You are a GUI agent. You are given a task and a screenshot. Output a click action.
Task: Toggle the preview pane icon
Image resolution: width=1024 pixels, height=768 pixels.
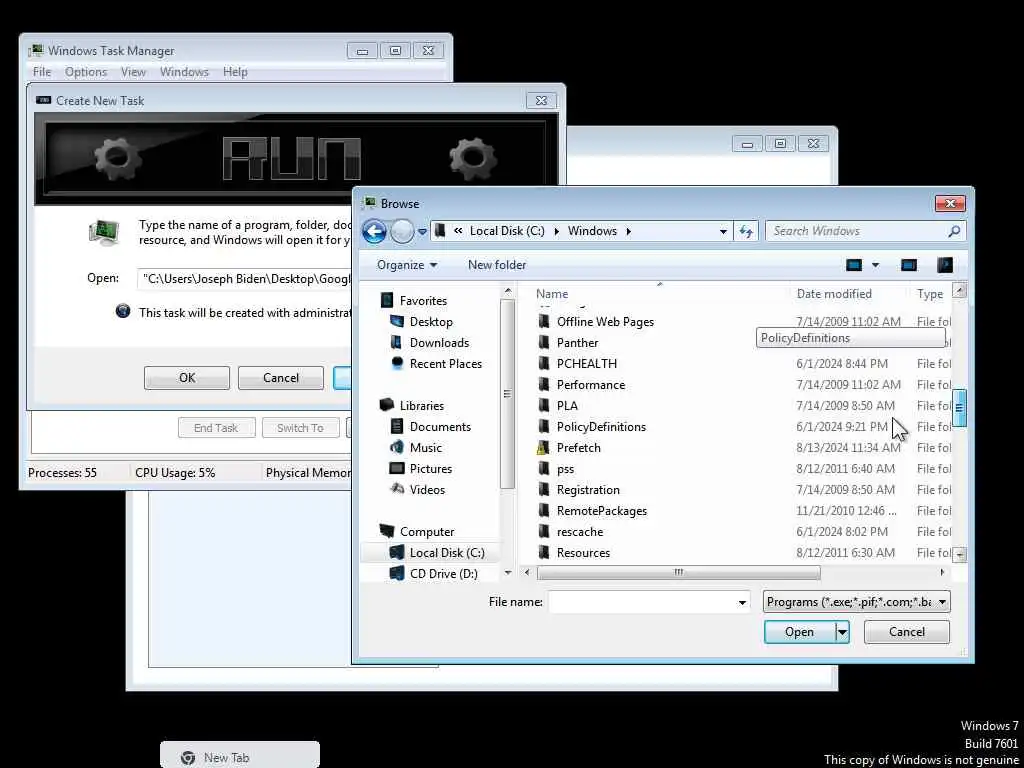[908, 265]
